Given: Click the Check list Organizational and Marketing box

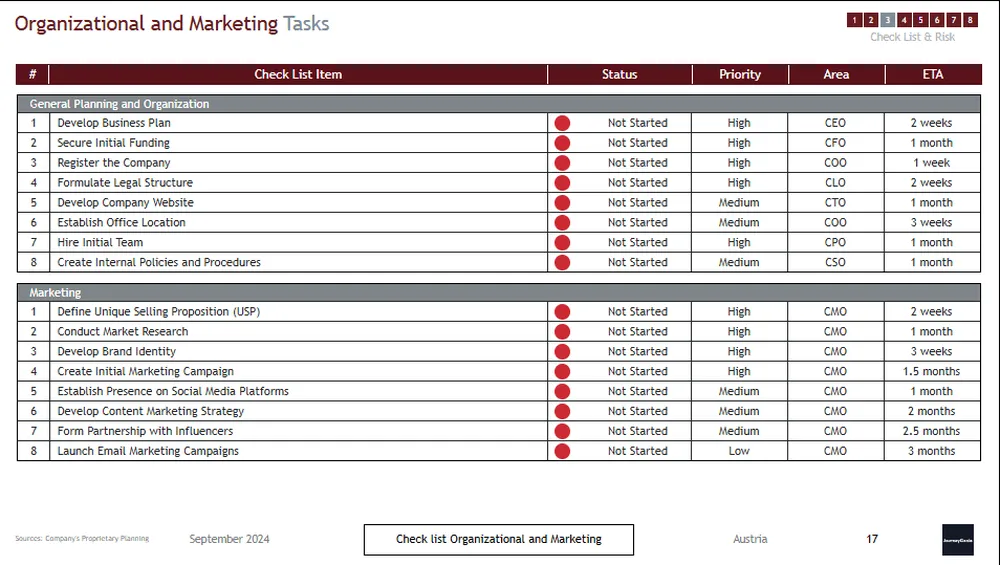Looking at the screenshot, I should (x=499, y=539).
